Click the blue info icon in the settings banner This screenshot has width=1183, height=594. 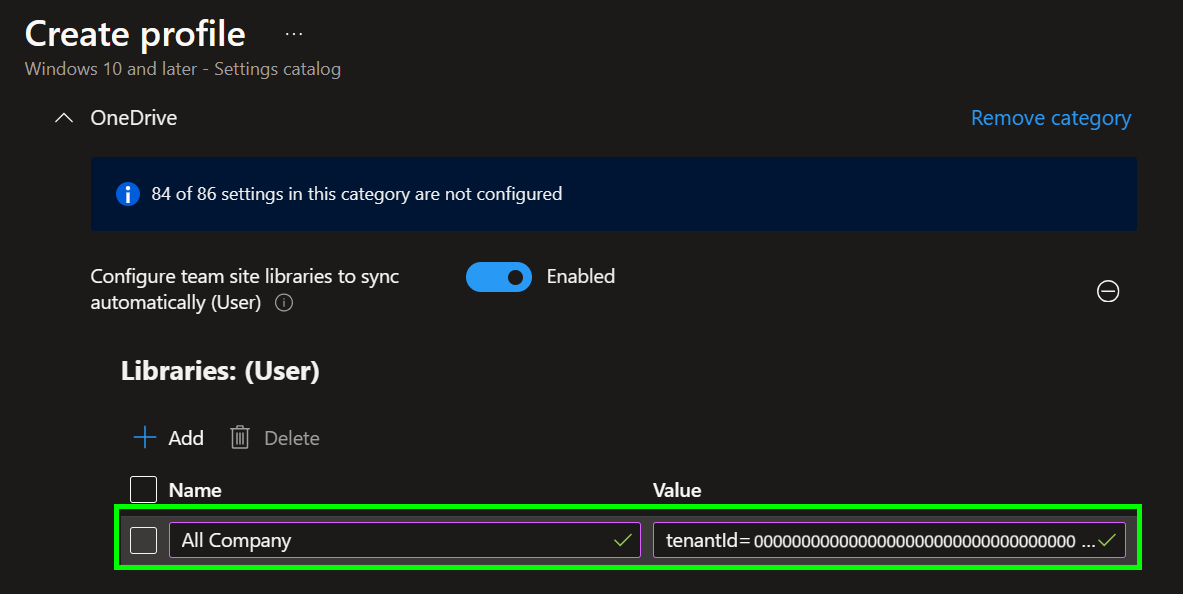point(127,194)
